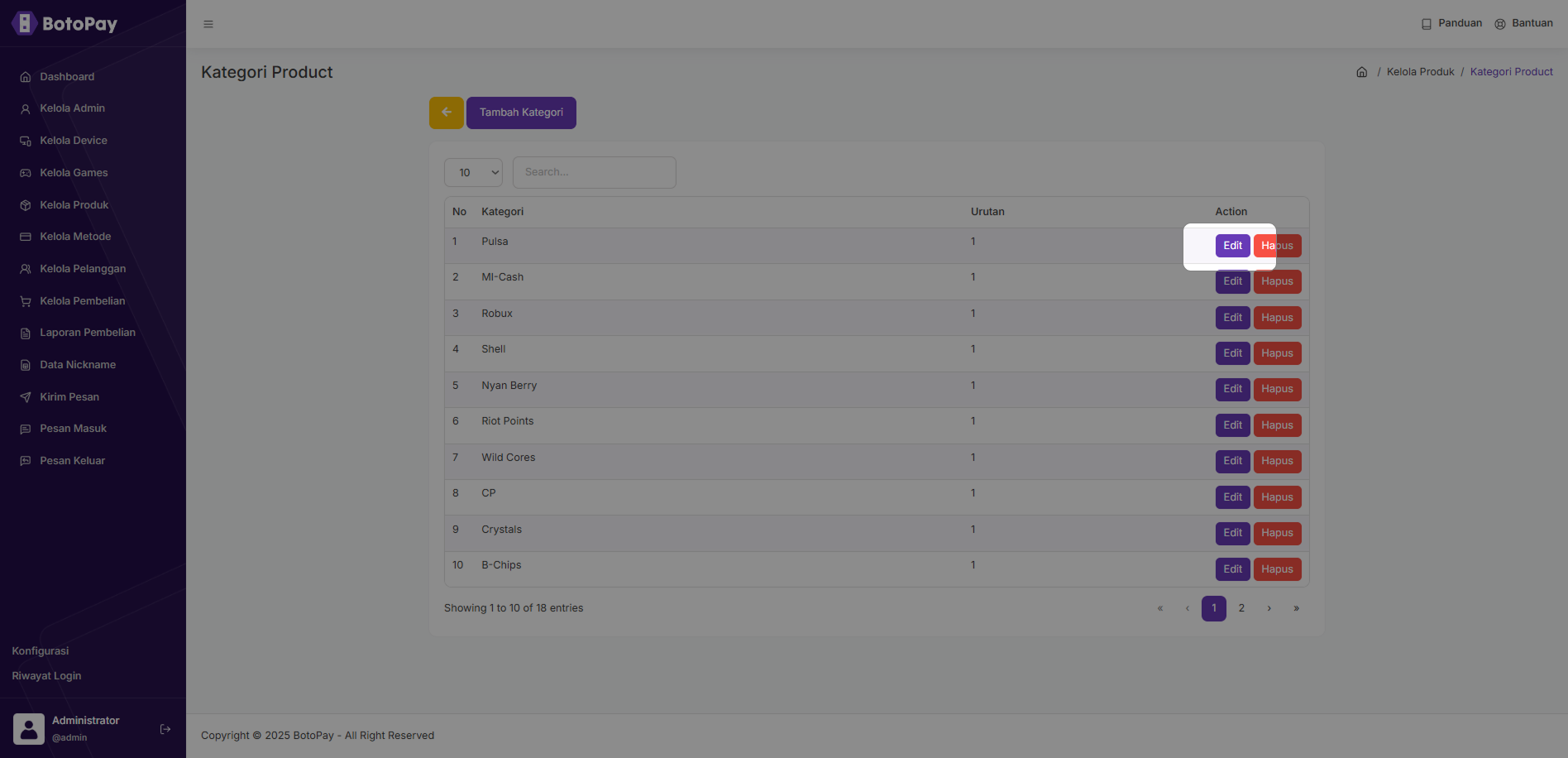Go to next page arrow
The height and width of the screenshot is (758, 1568).
(x=1269, y=608)
